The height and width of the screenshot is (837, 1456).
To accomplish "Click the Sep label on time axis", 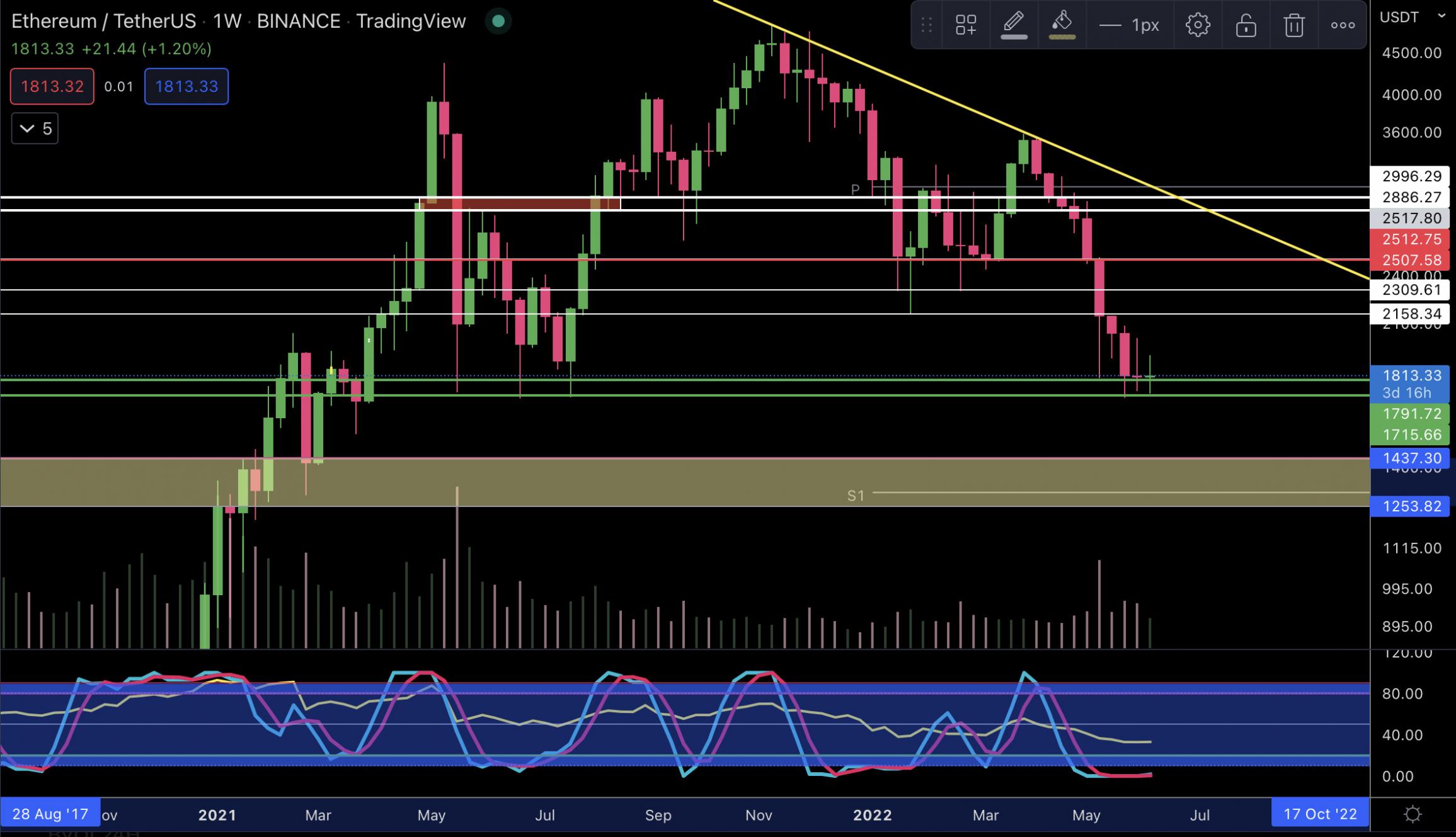I will (x=658, y=815).
